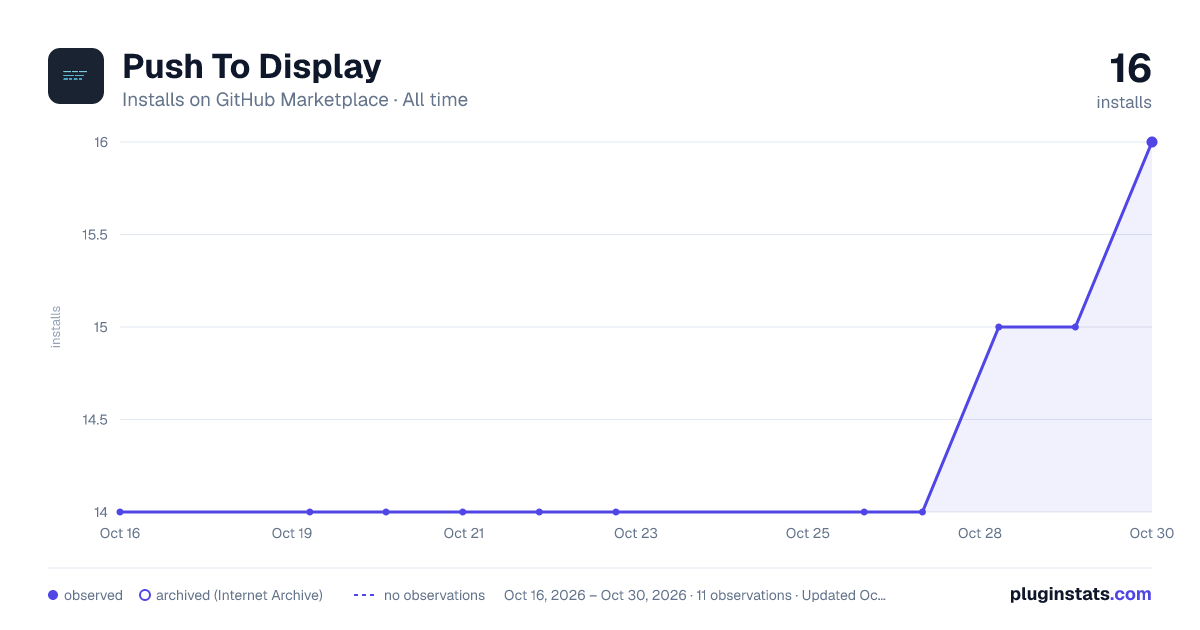Click the 'archived (Internet Archive)' legend label
This screenshot has width=1200, height=630.
click(239, 595)
